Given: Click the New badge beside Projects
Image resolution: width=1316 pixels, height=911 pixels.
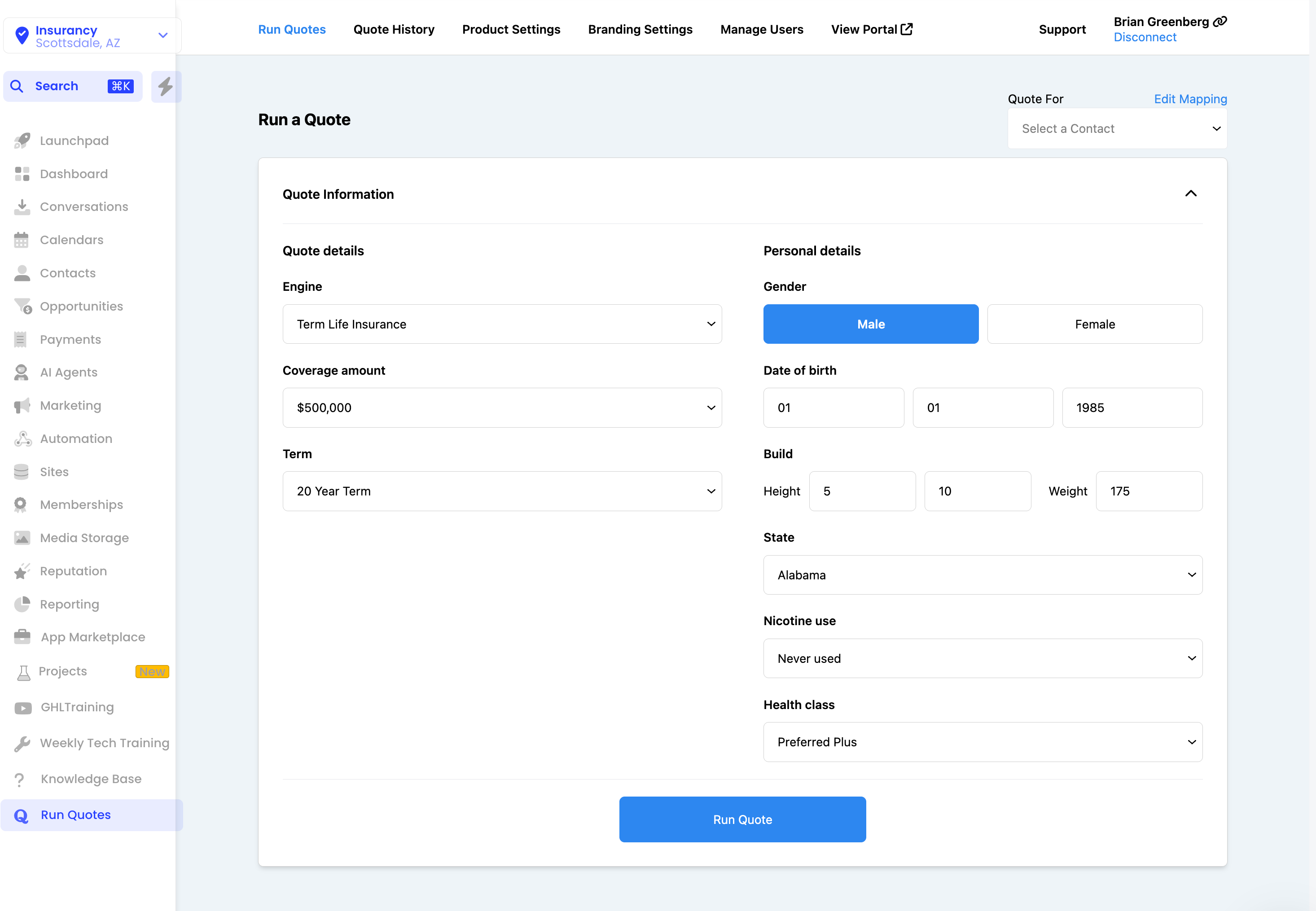Looking at the screenshot, I should (x=152, y=672).
